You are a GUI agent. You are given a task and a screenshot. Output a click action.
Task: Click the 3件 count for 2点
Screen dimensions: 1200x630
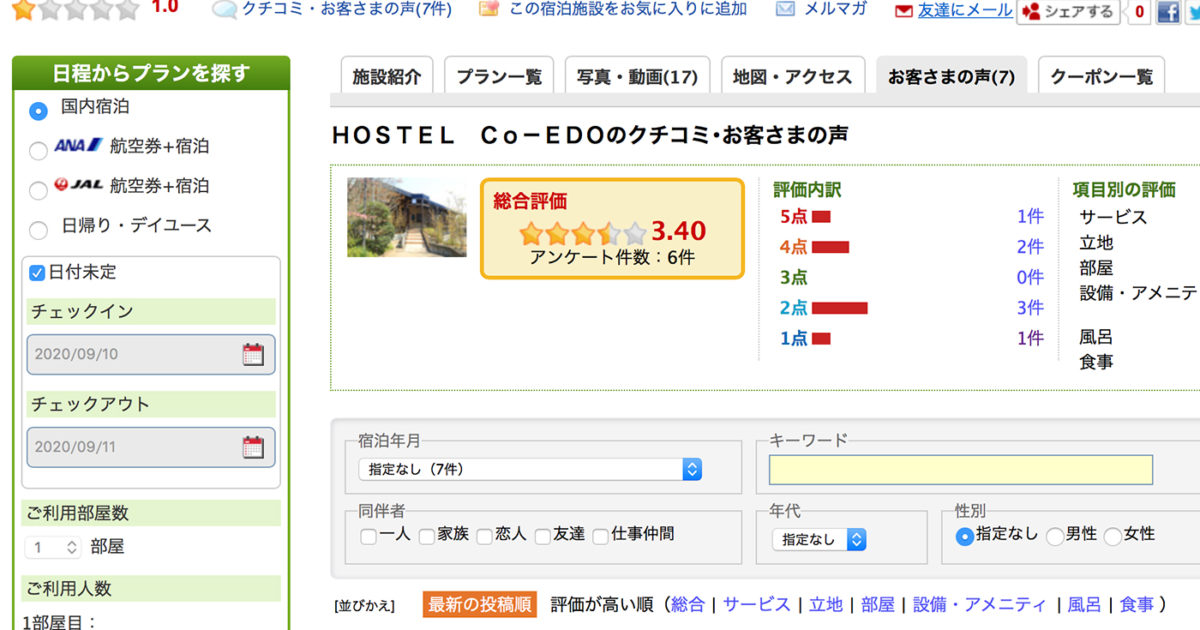pos(1030,308)
